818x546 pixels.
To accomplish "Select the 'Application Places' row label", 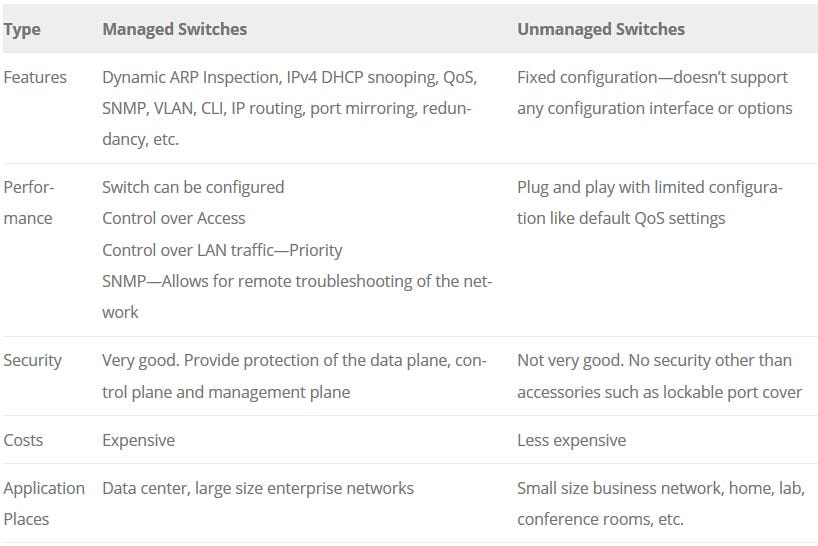I will [x=44, y=504].
